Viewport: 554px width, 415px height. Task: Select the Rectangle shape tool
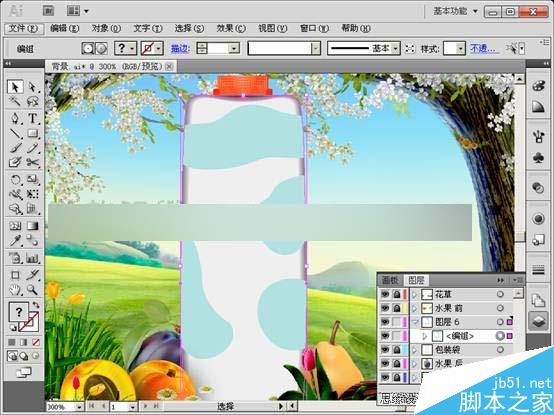click(32, 133)
